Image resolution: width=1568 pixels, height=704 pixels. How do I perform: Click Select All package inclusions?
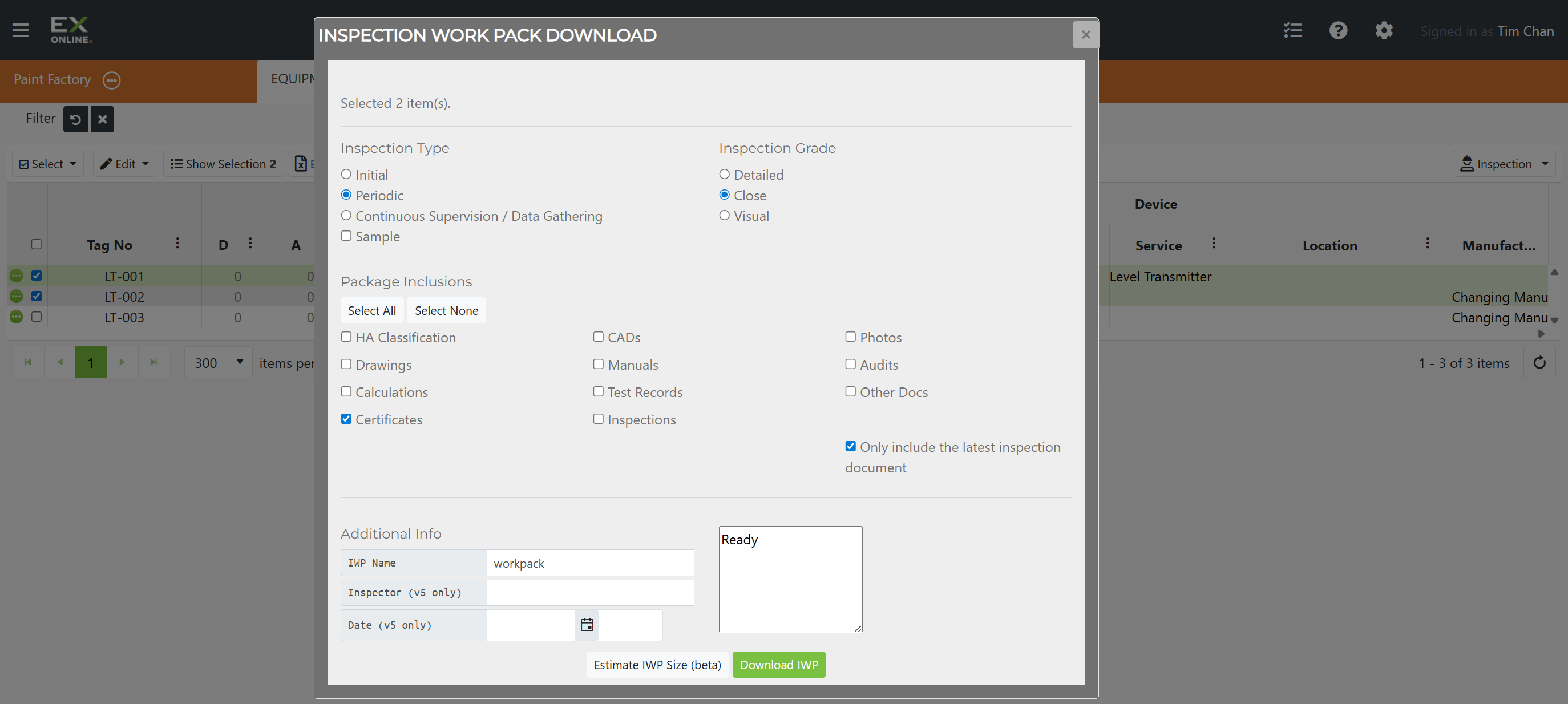(x=372, y=310)
